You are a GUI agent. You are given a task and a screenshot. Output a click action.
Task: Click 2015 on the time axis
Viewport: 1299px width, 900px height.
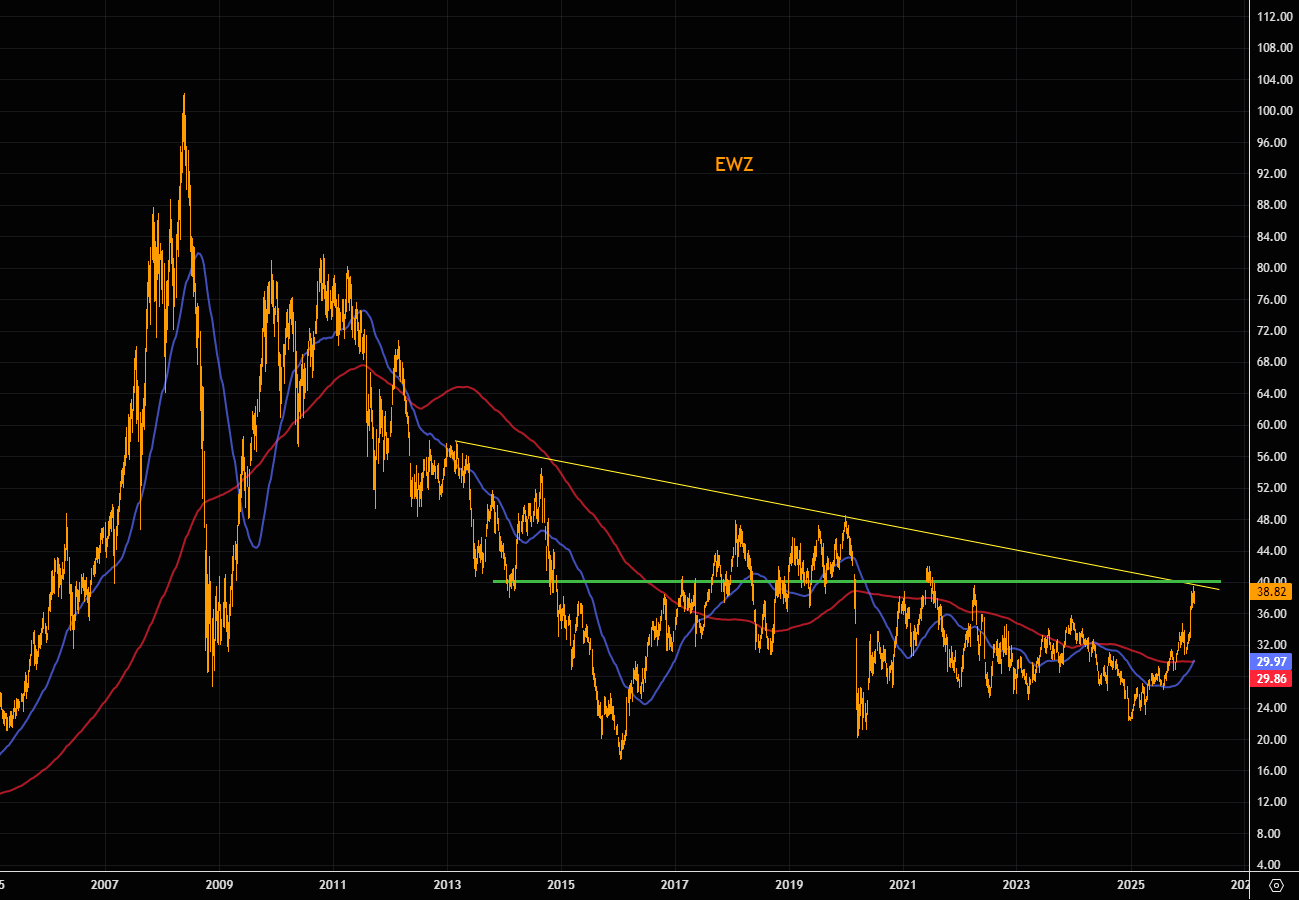click(561, 885)
